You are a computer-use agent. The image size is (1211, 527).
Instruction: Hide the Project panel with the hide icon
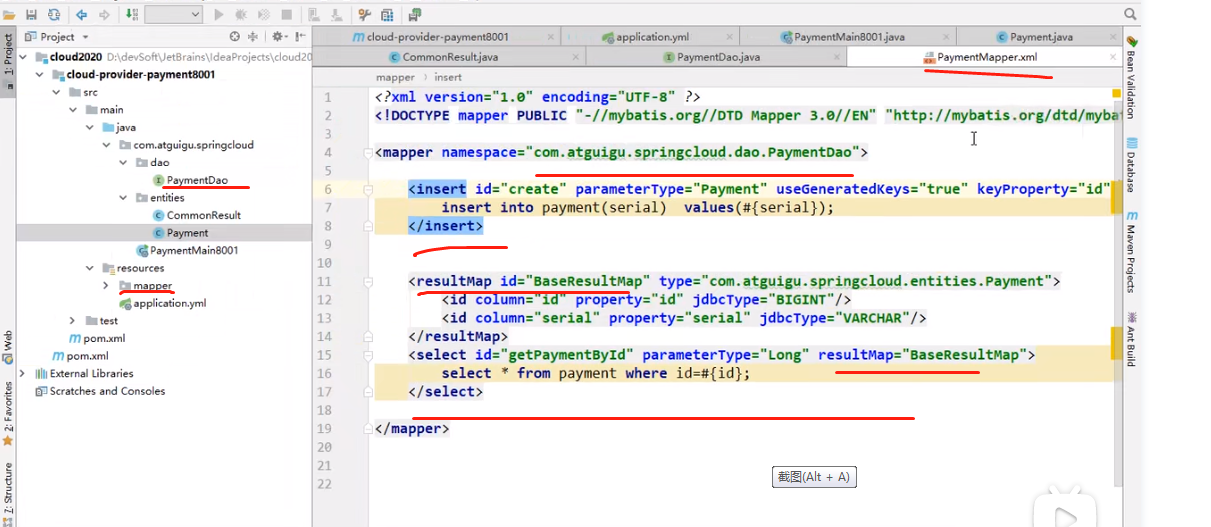298,37
